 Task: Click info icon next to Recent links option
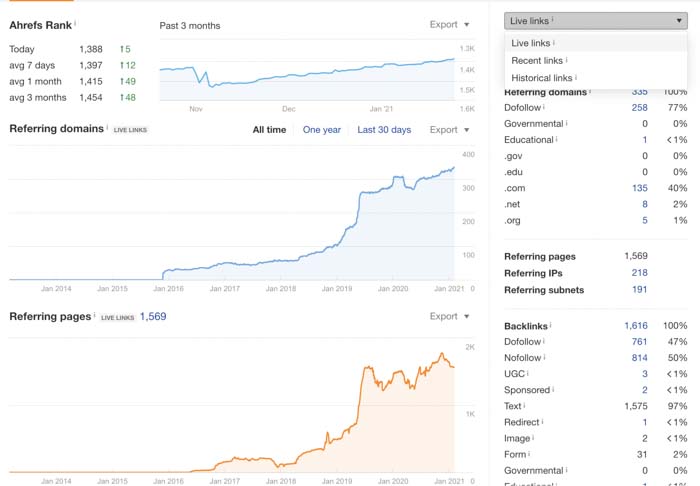(x=567, y=59)
